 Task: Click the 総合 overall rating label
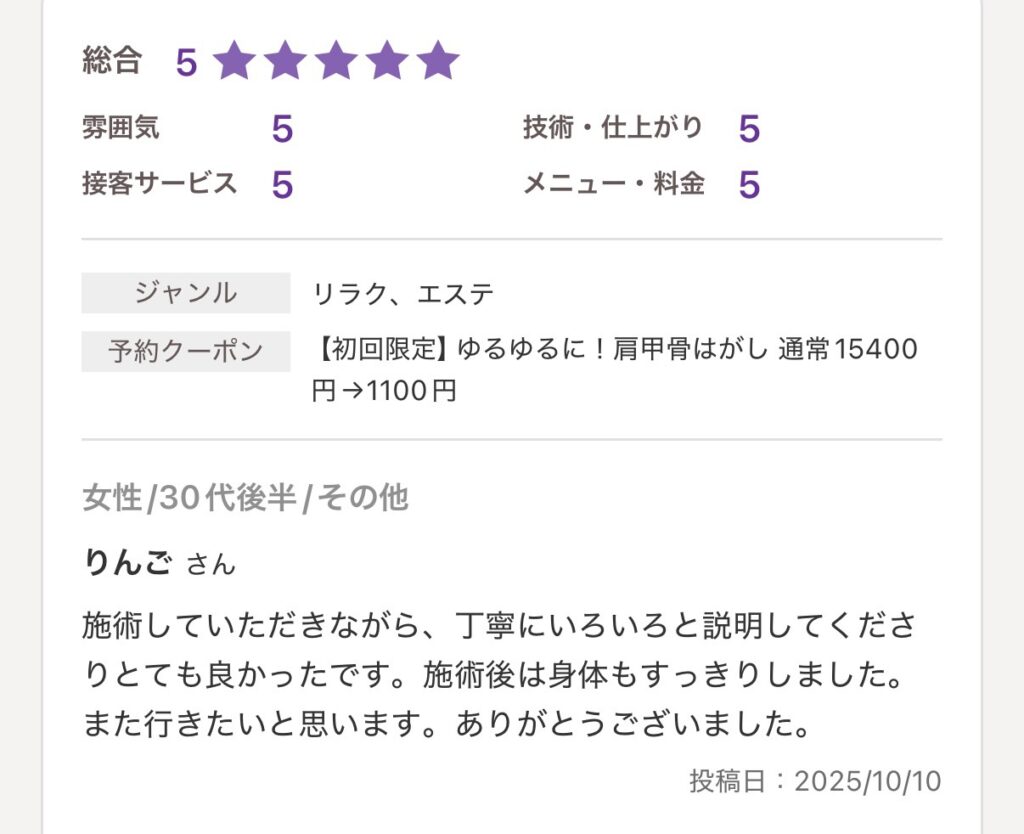tap(112, 61)
